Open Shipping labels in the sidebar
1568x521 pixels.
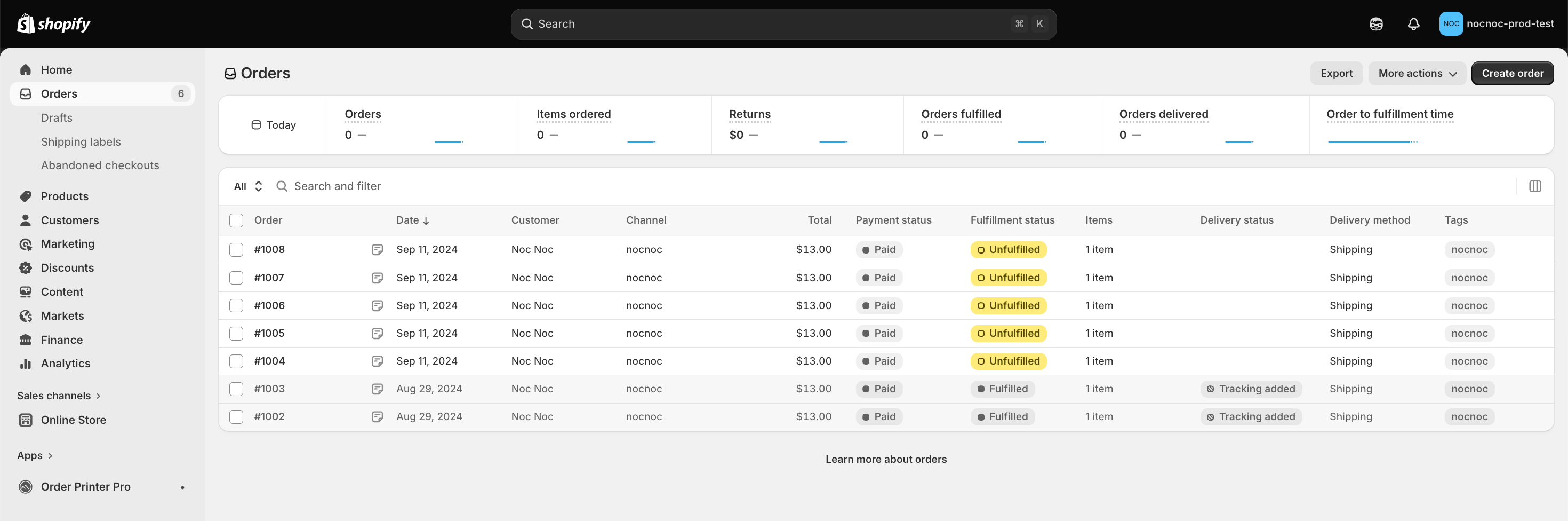(81, 141)
